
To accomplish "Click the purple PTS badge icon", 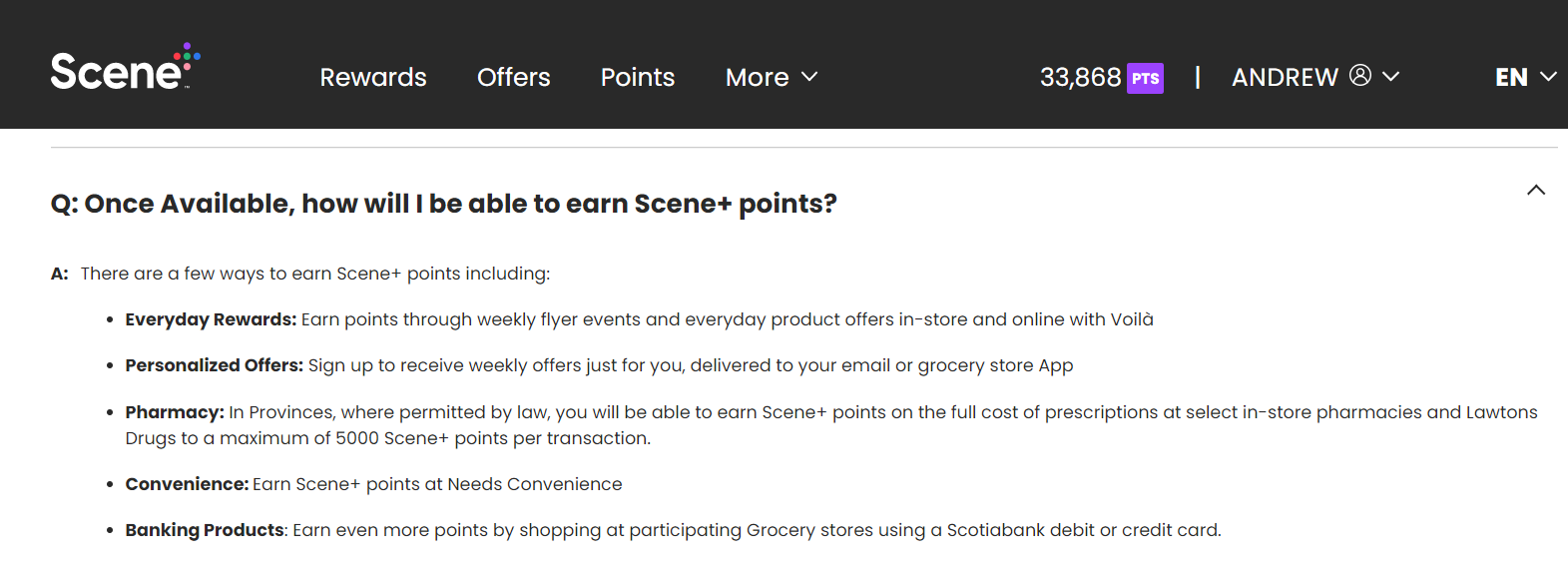I will [1145, 78].
